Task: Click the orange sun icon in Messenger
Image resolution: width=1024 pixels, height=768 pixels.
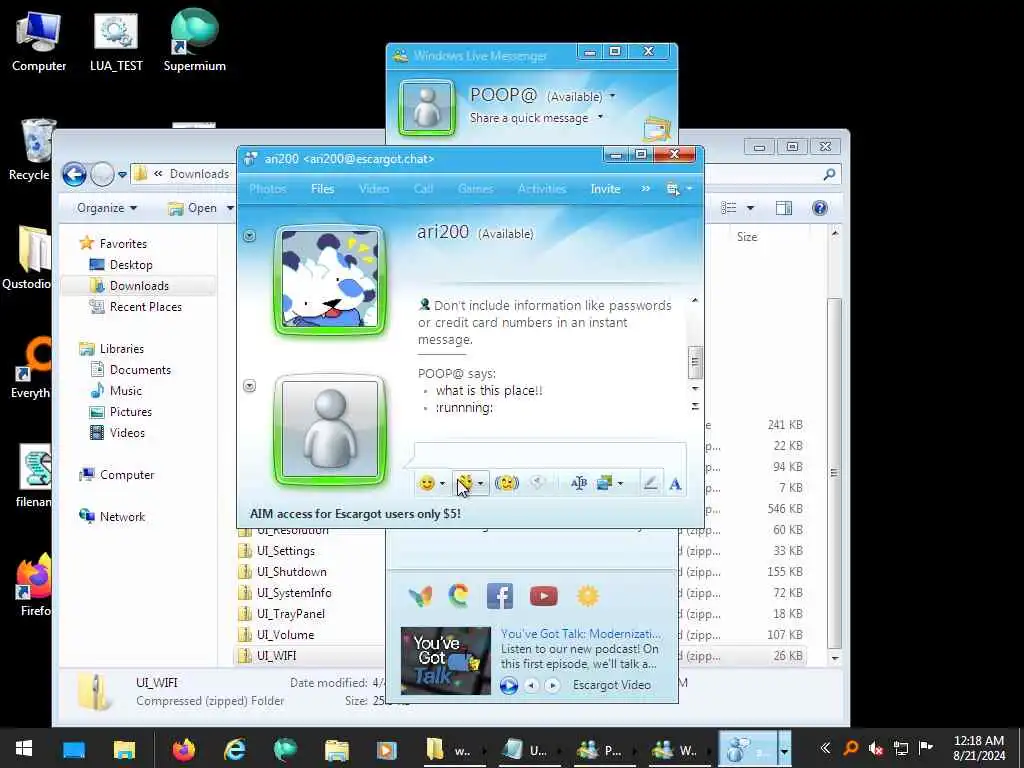Action: tap(588, 596)
